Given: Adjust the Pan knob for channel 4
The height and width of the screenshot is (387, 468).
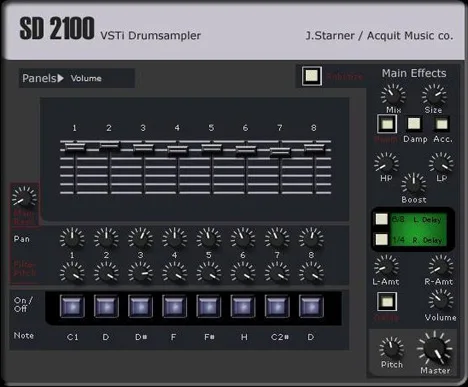Looking at the screenshot, I should 174,239.
